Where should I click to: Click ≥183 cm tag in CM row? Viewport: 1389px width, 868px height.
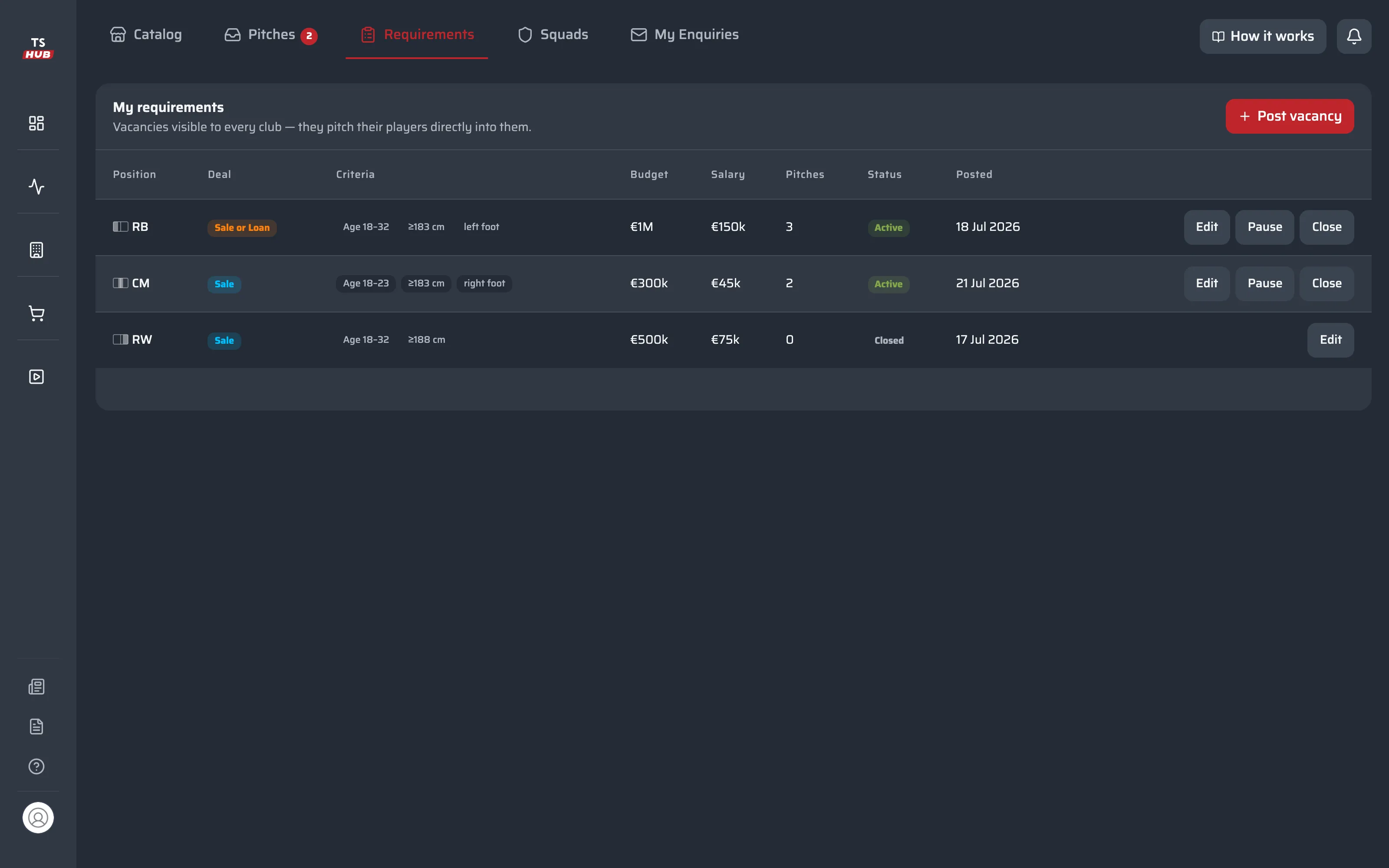click(x=426, y=283)
